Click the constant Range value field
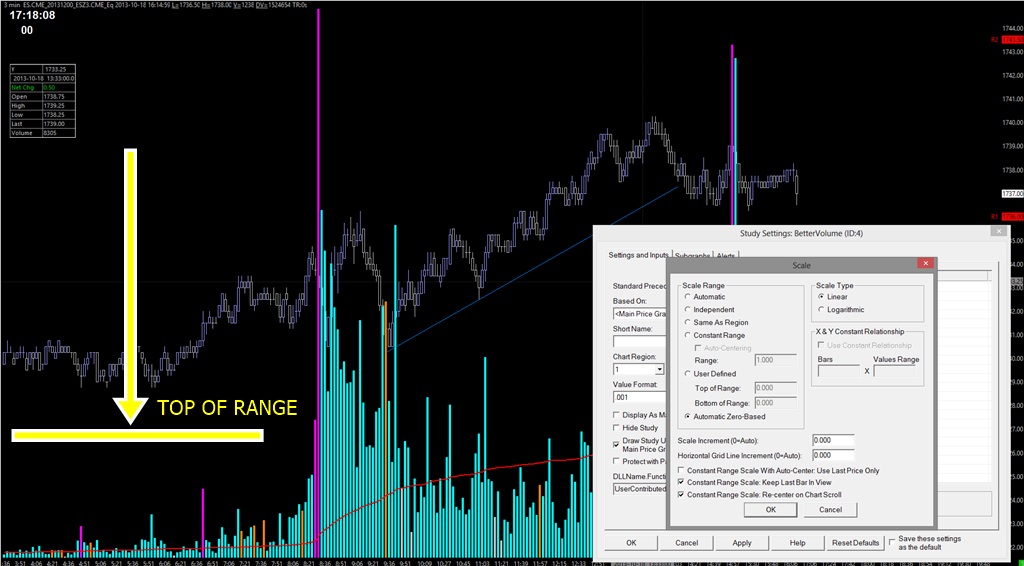 click(x=775, y=360)
